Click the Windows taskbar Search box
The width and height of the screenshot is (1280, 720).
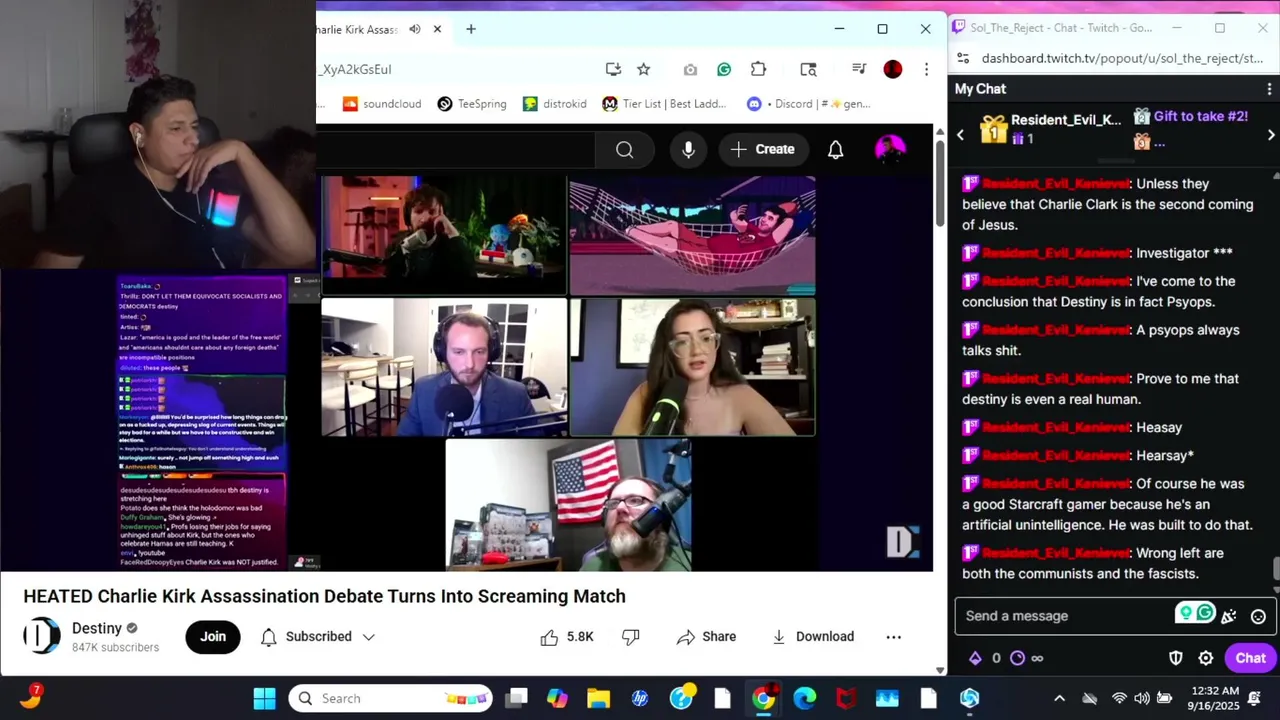391,698
